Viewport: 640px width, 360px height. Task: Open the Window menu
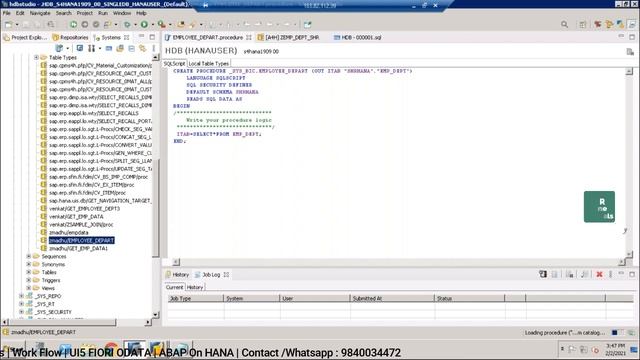coord(122,13)
